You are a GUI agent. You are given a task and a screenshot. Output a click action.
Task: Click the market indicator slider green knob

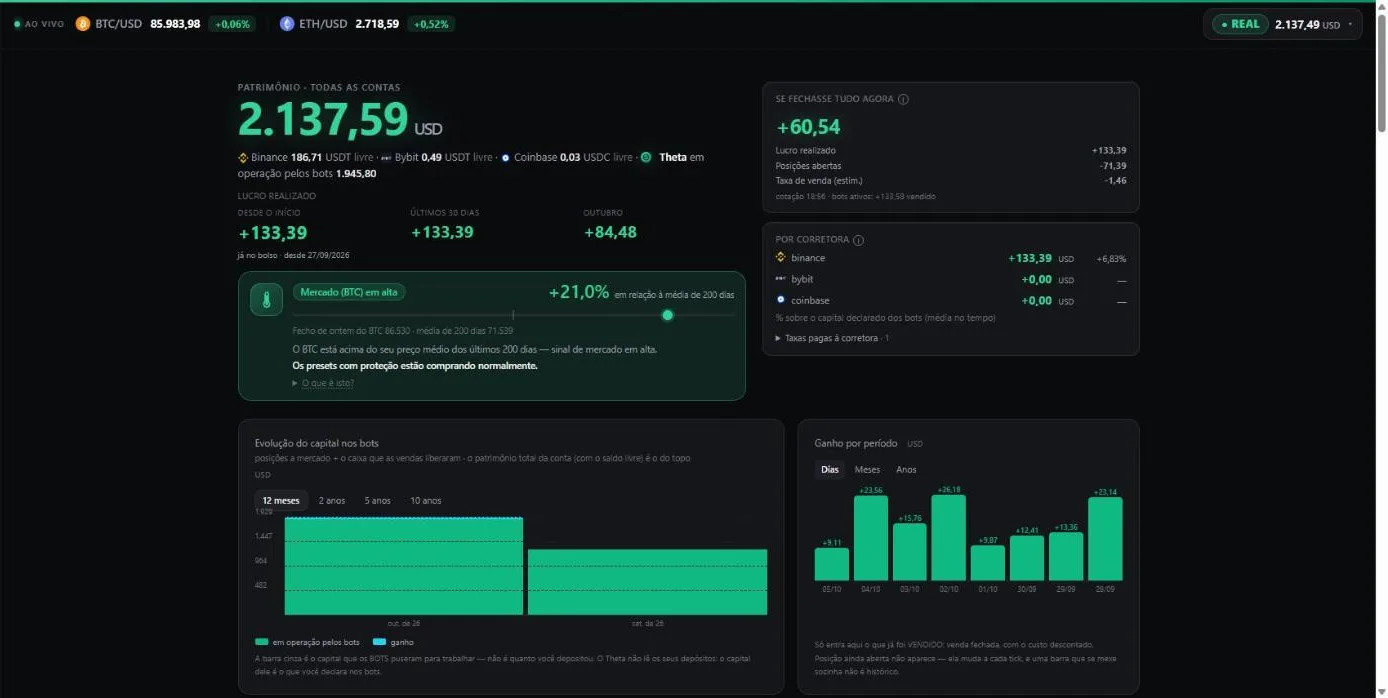pos(668,315)
